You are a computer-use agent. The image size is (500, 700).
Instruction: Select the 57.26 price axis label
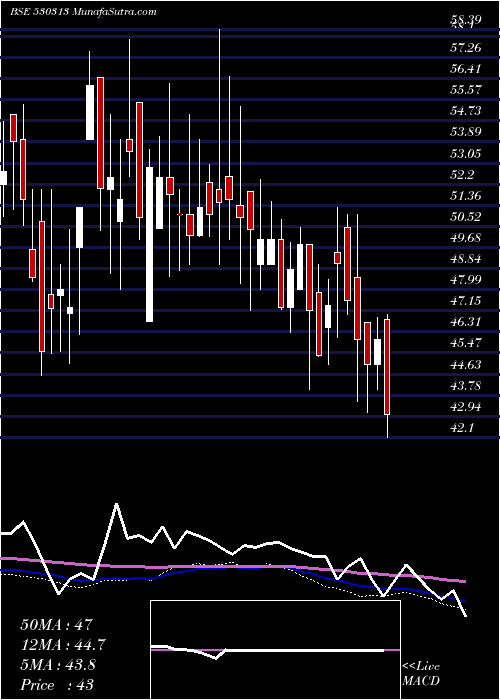pyautogui.click(x=466, y=47)
